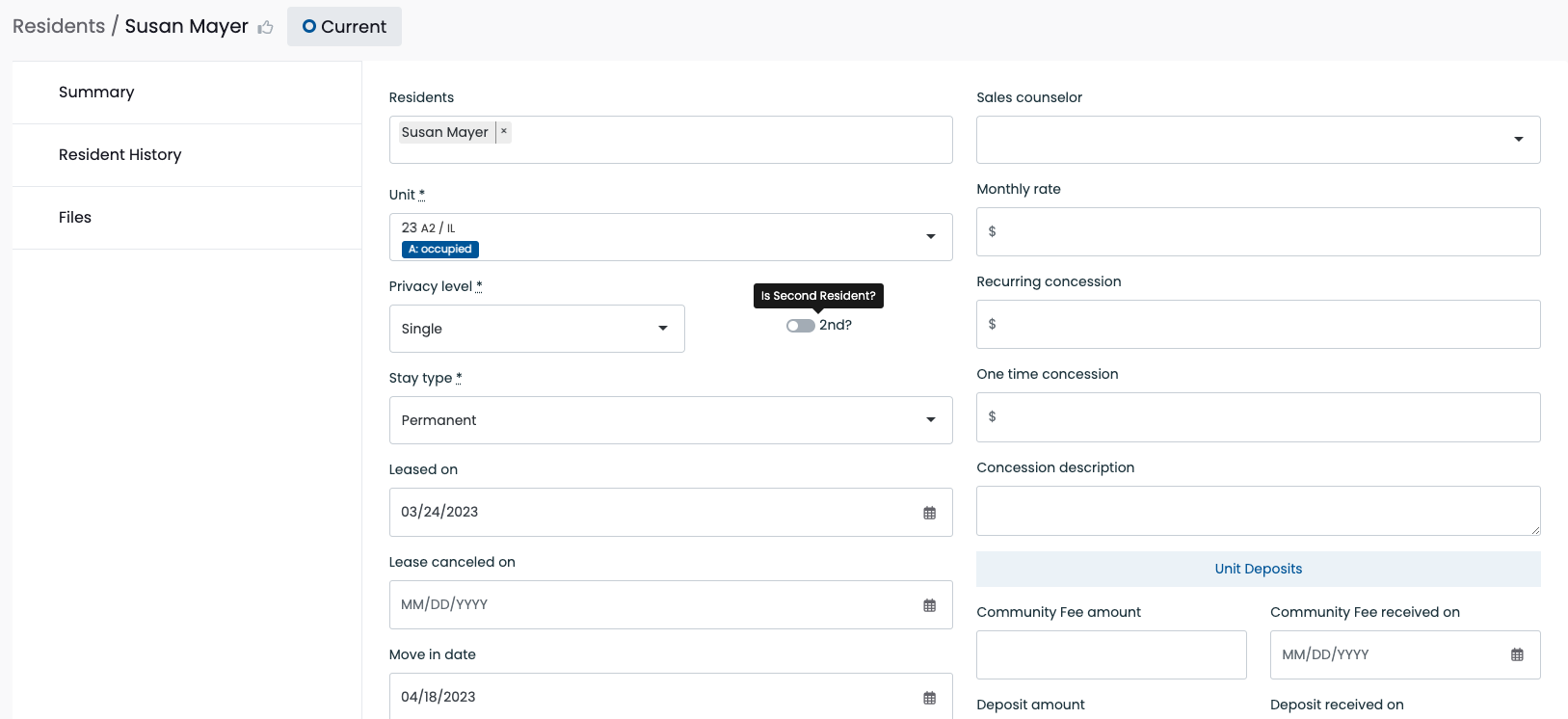Open the Lease canceled on calendar icon

point(929,605)
